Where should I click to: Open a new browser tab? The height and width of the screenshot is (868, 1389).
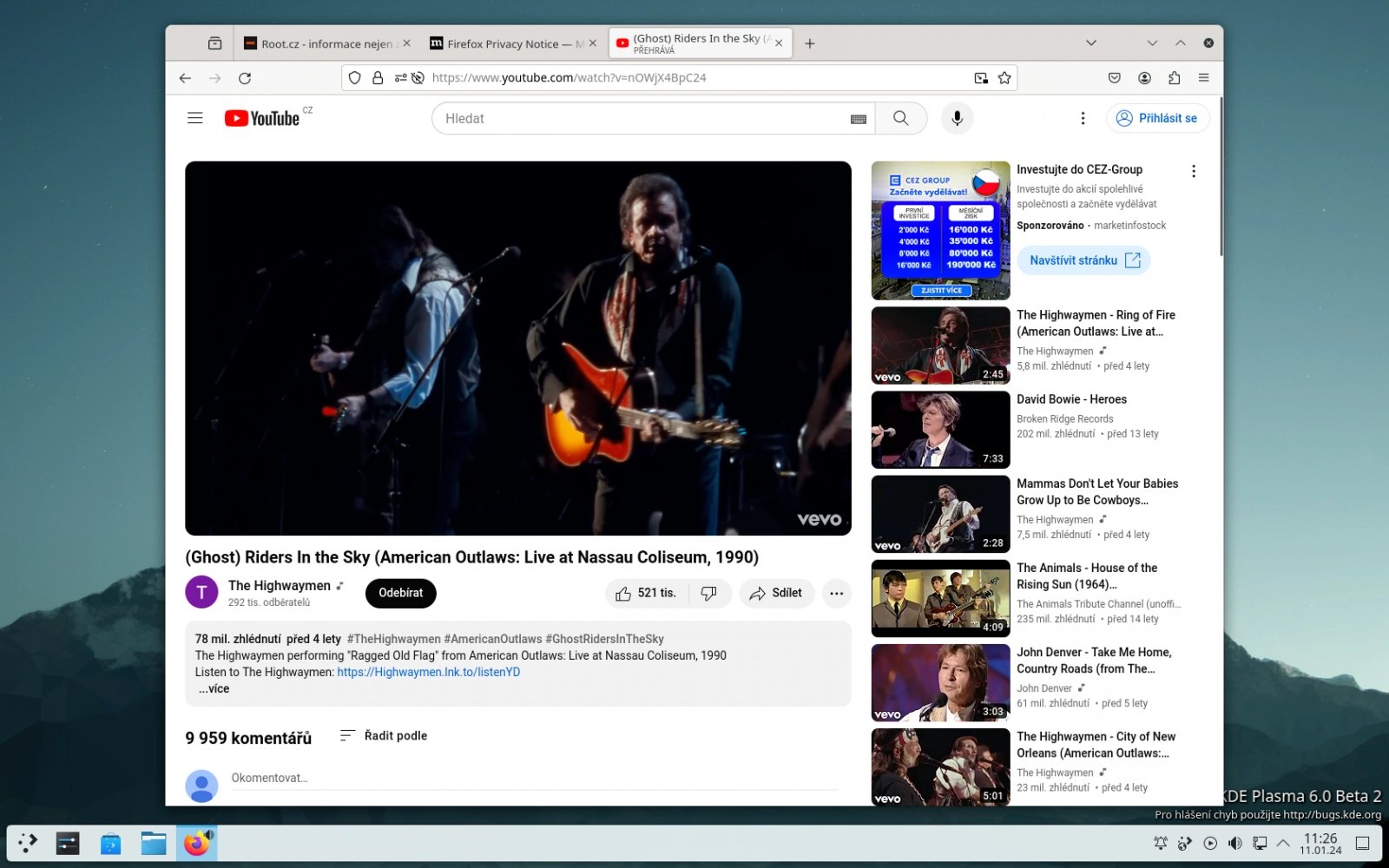[x=809, y=43]
